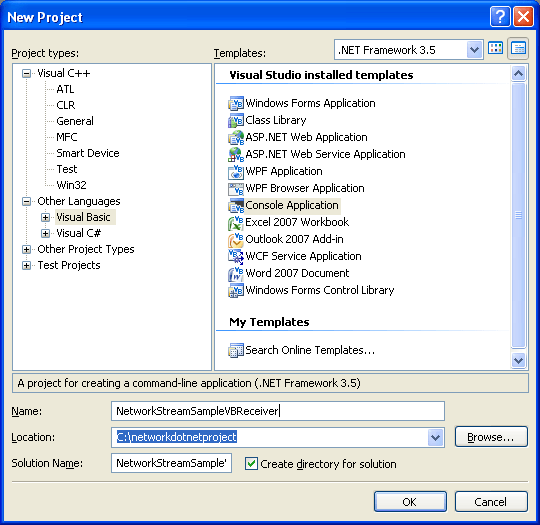
Task: Switch templates to small icons view
Action: tap(518, 48)
